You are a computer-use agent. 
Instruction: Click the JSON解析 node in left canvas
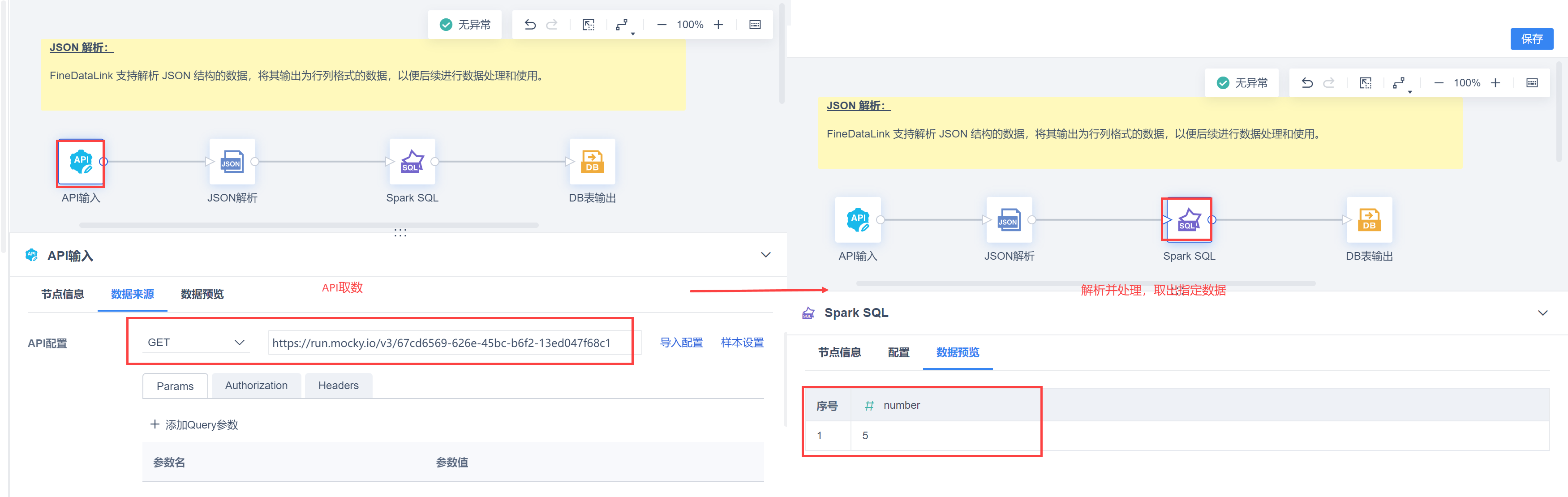click(232, 163)
